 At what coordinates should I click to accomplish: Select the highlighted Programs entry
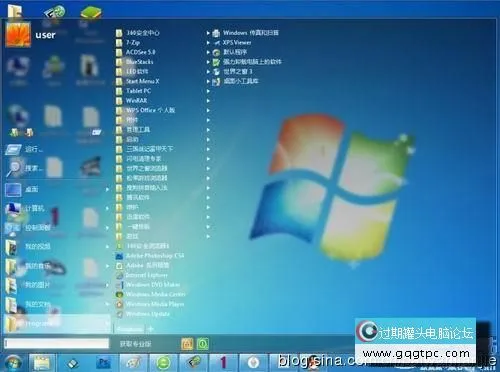57,323
